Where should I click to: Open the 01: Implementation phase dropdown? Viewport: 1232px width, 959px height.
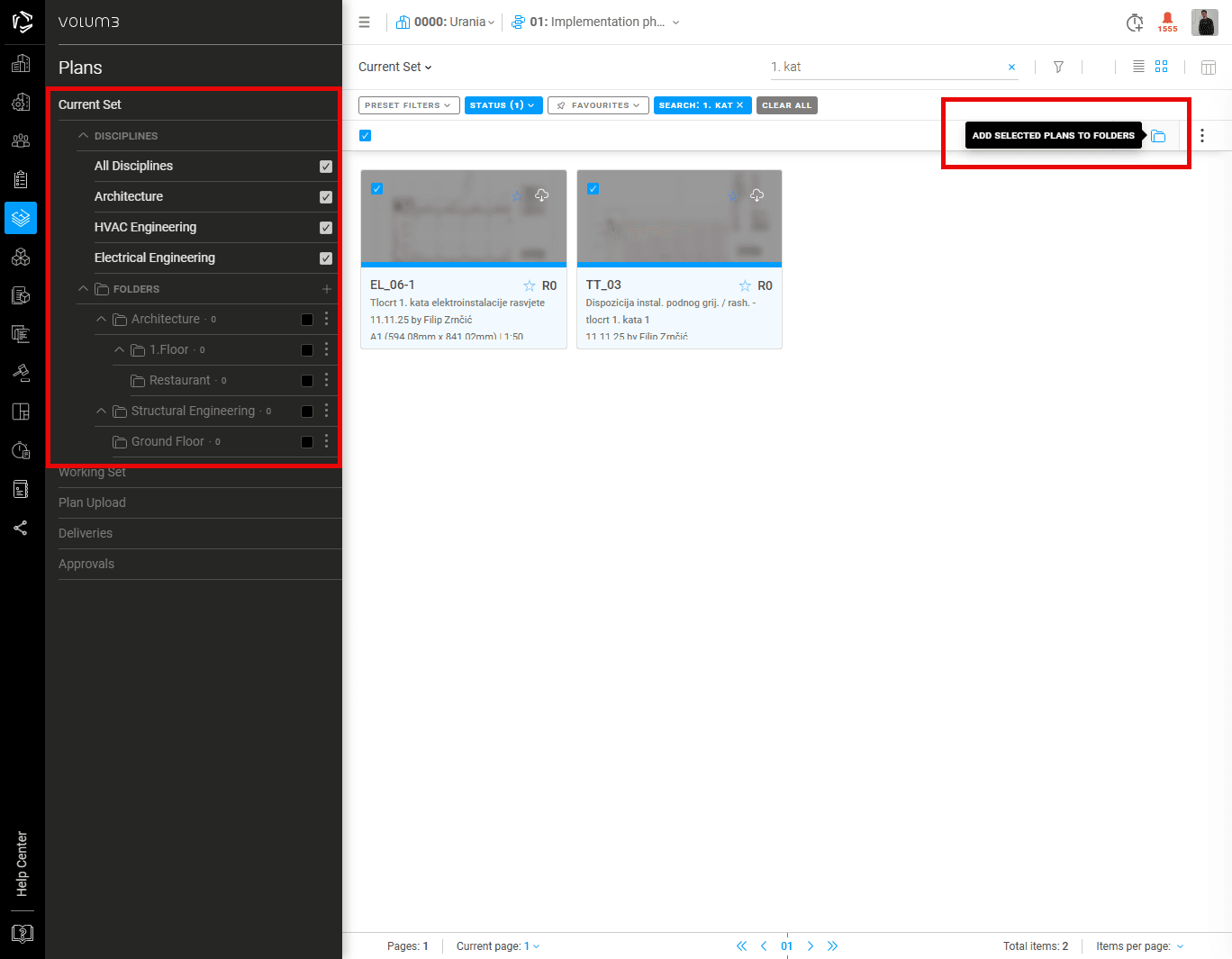(595, 23)
